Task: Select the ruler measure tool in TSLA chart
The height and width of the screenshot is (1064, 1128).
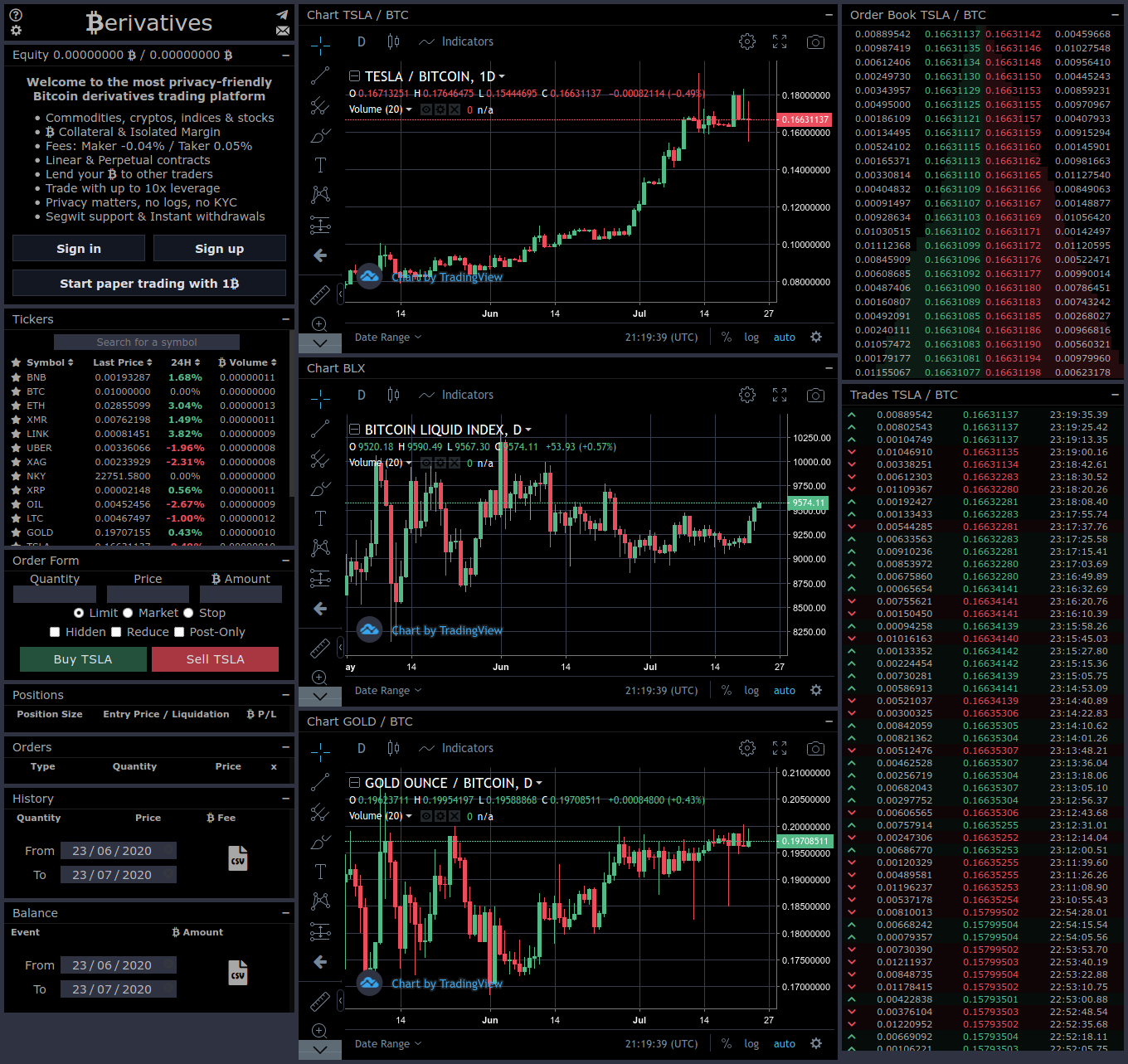Action: click(320, 294)
